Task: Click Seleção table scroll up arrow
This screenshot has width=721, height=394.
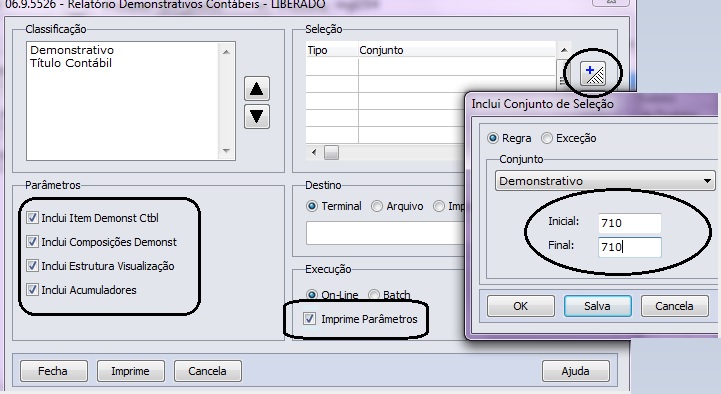Action: pyautogui.click(x=564, y=50)
